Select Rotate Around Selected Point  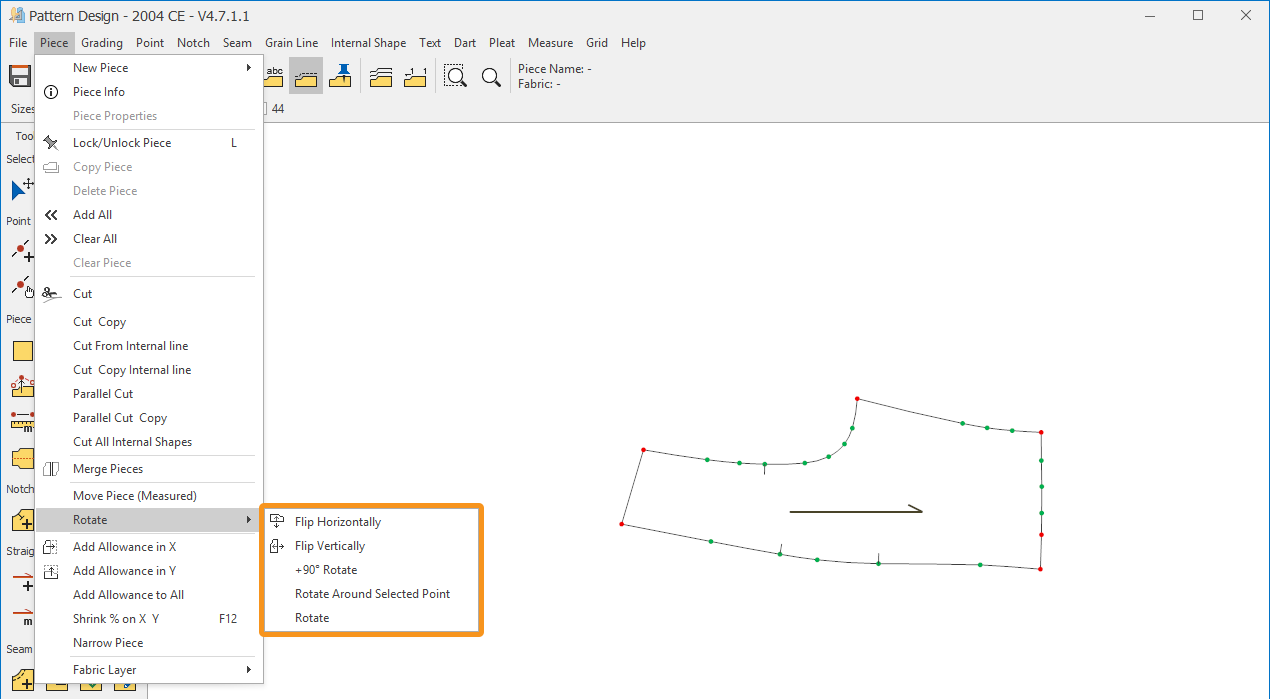tap(372, 594)
